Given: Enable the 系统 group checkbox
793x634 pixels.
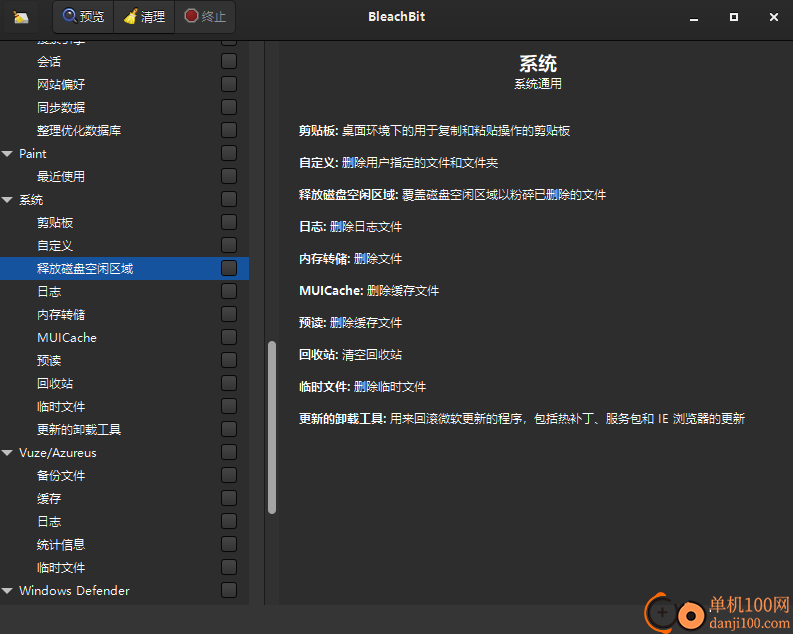Looking at the screenshot, I should tap(229, 199).
